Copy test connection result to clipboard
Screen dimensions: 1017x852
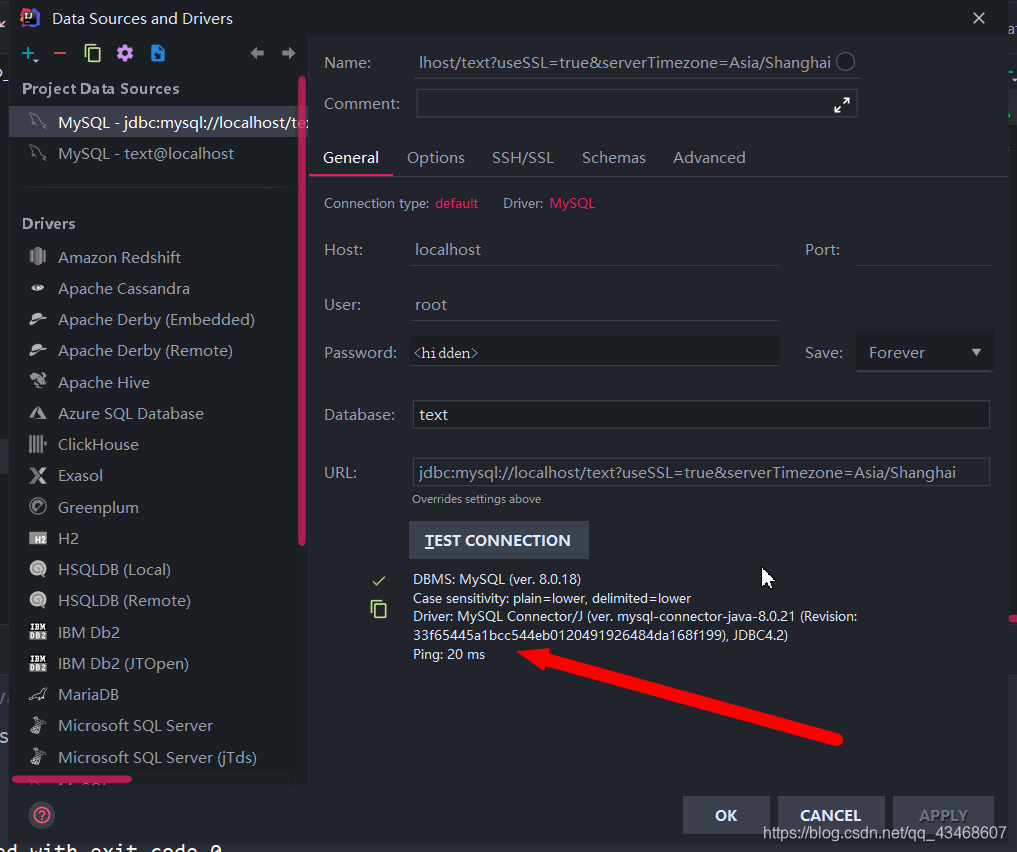point(378,609)
